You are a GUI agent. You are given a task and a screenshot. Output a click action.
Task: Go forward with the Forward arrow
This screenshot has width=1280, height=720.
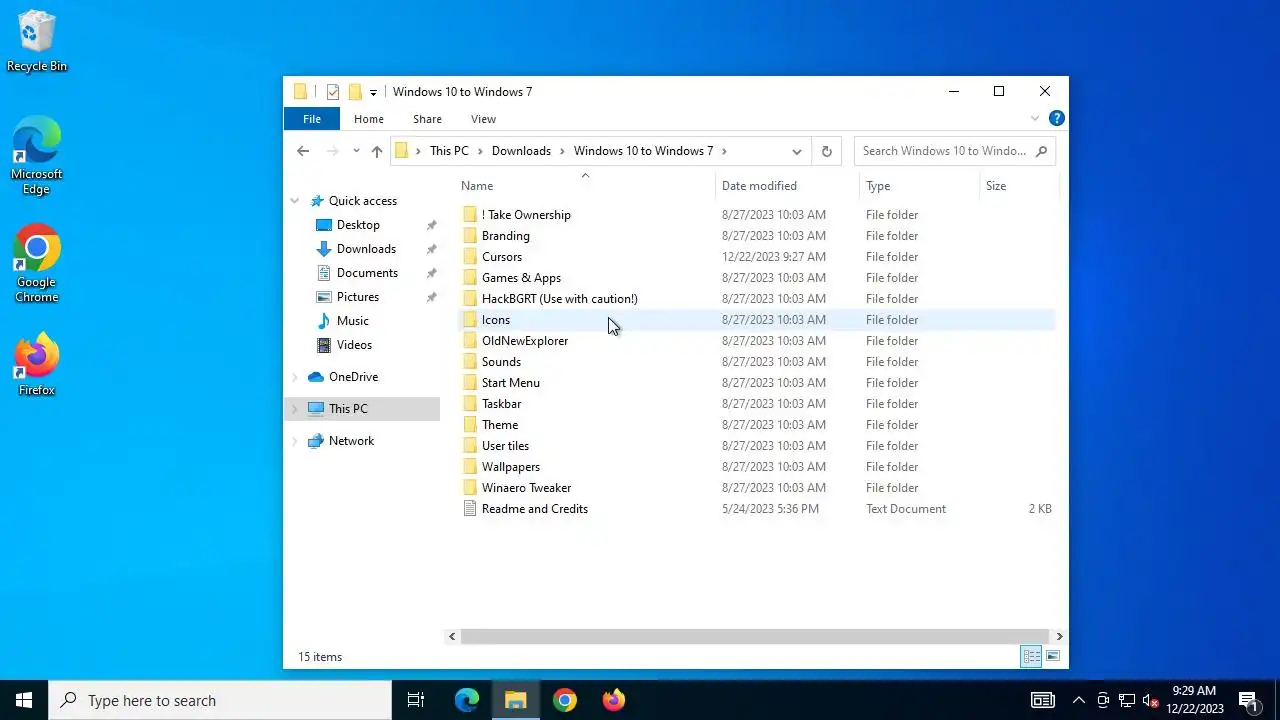point(333,151)
